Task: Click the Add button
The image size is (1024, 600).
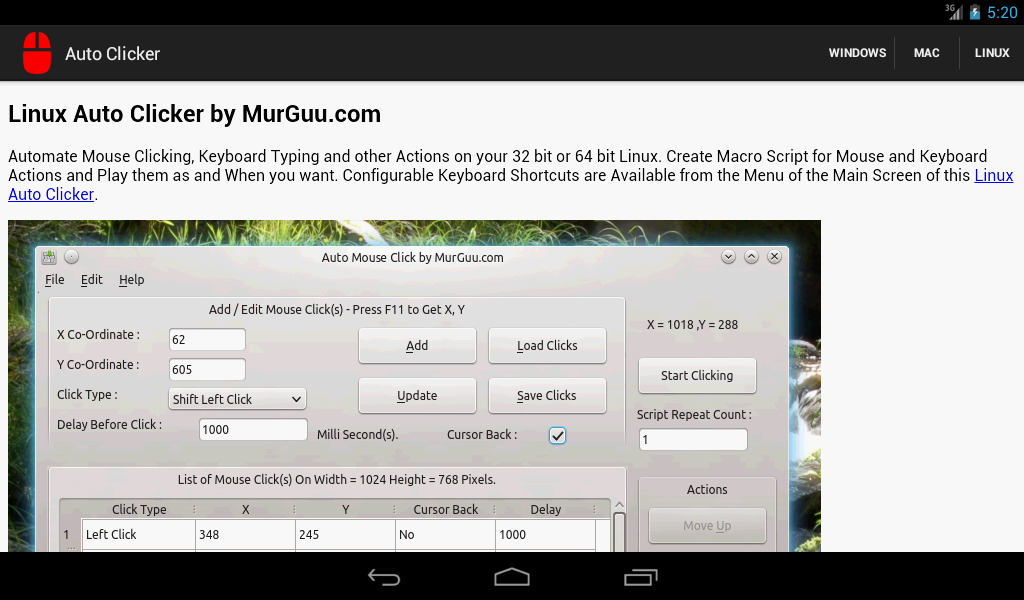Action: pos(417,345)
